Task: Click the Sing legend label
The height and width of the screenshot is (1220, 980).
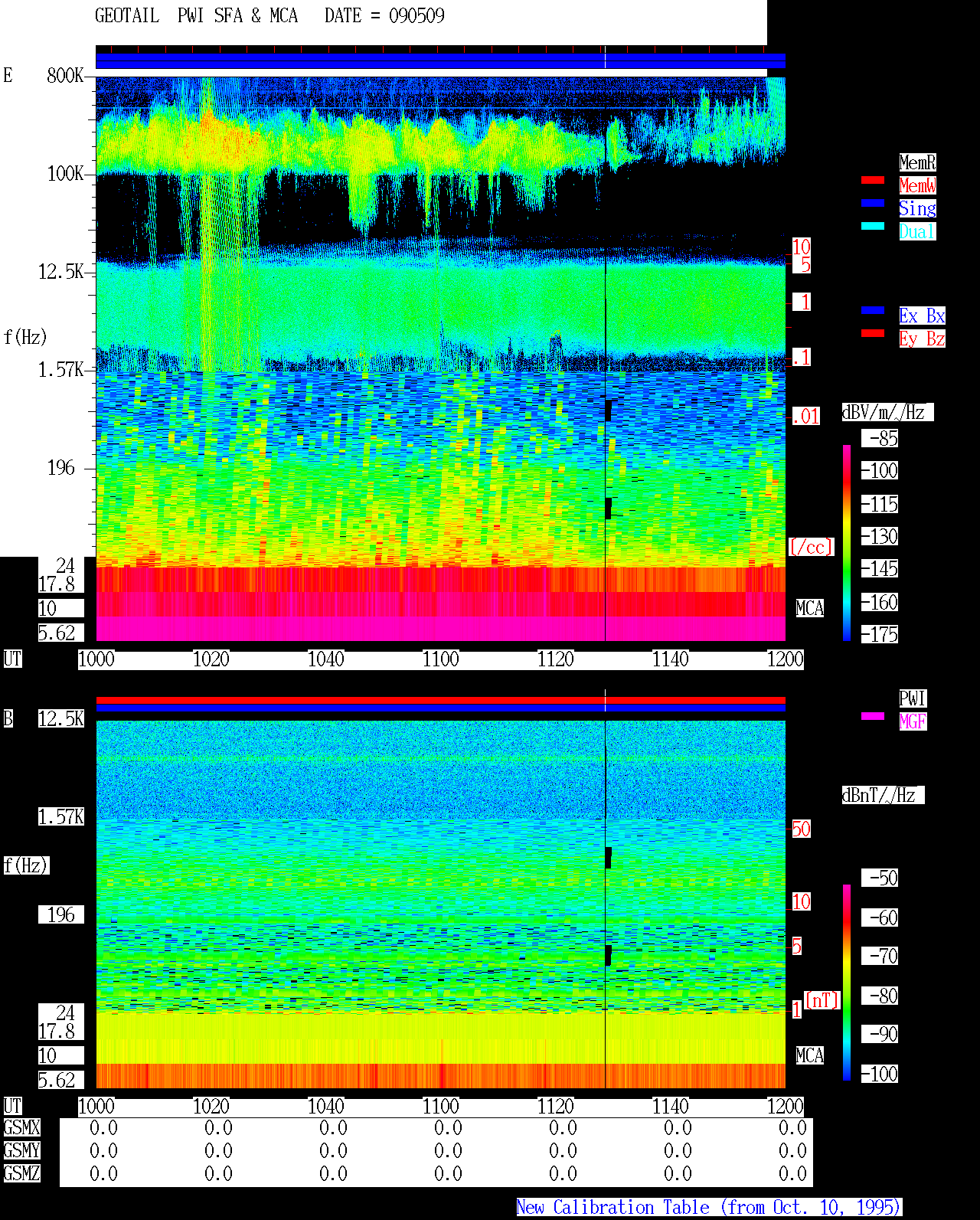Action: click(917, 208)
